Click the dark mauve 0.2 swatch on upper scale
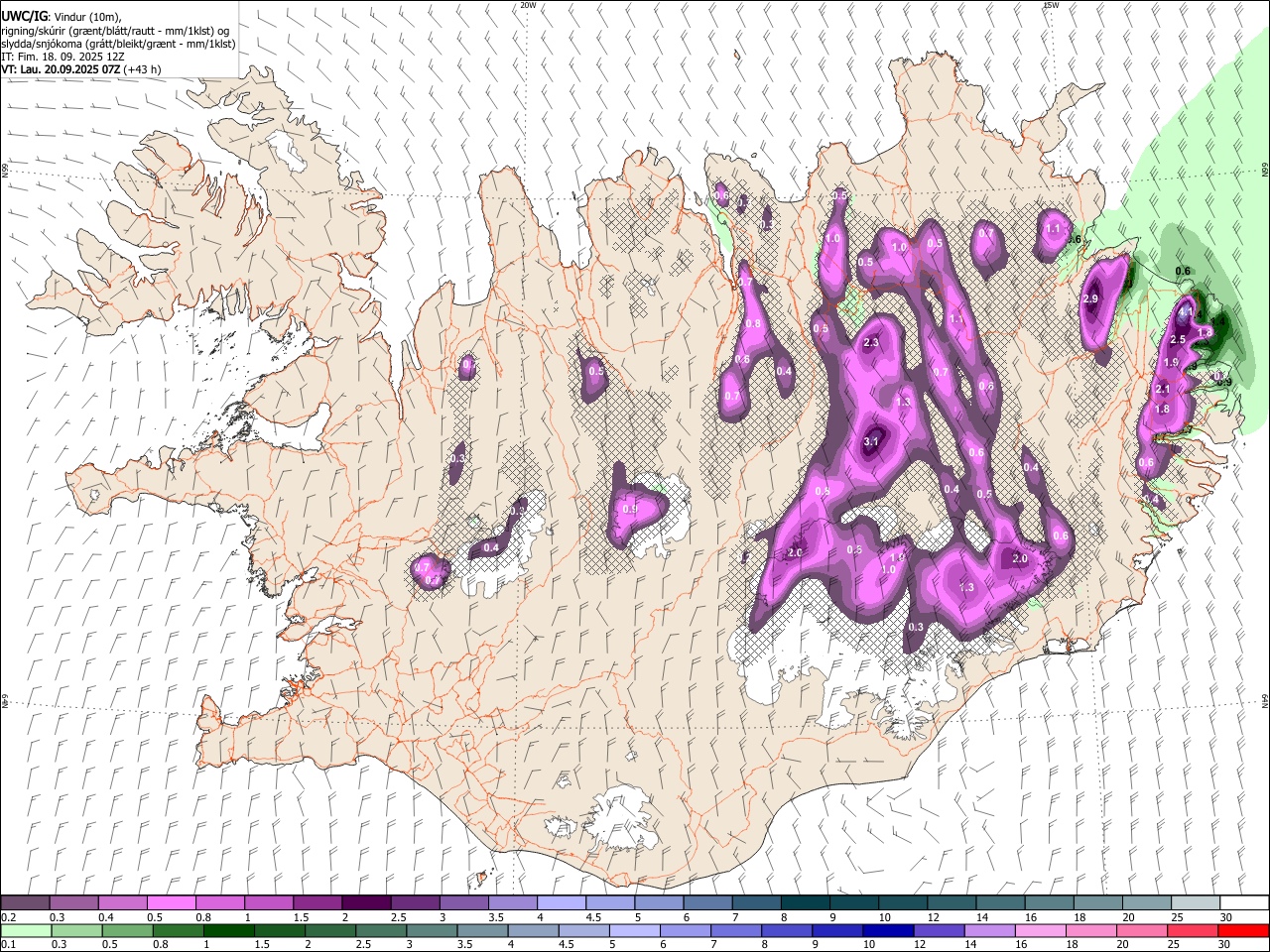 (x=26, y=903)
